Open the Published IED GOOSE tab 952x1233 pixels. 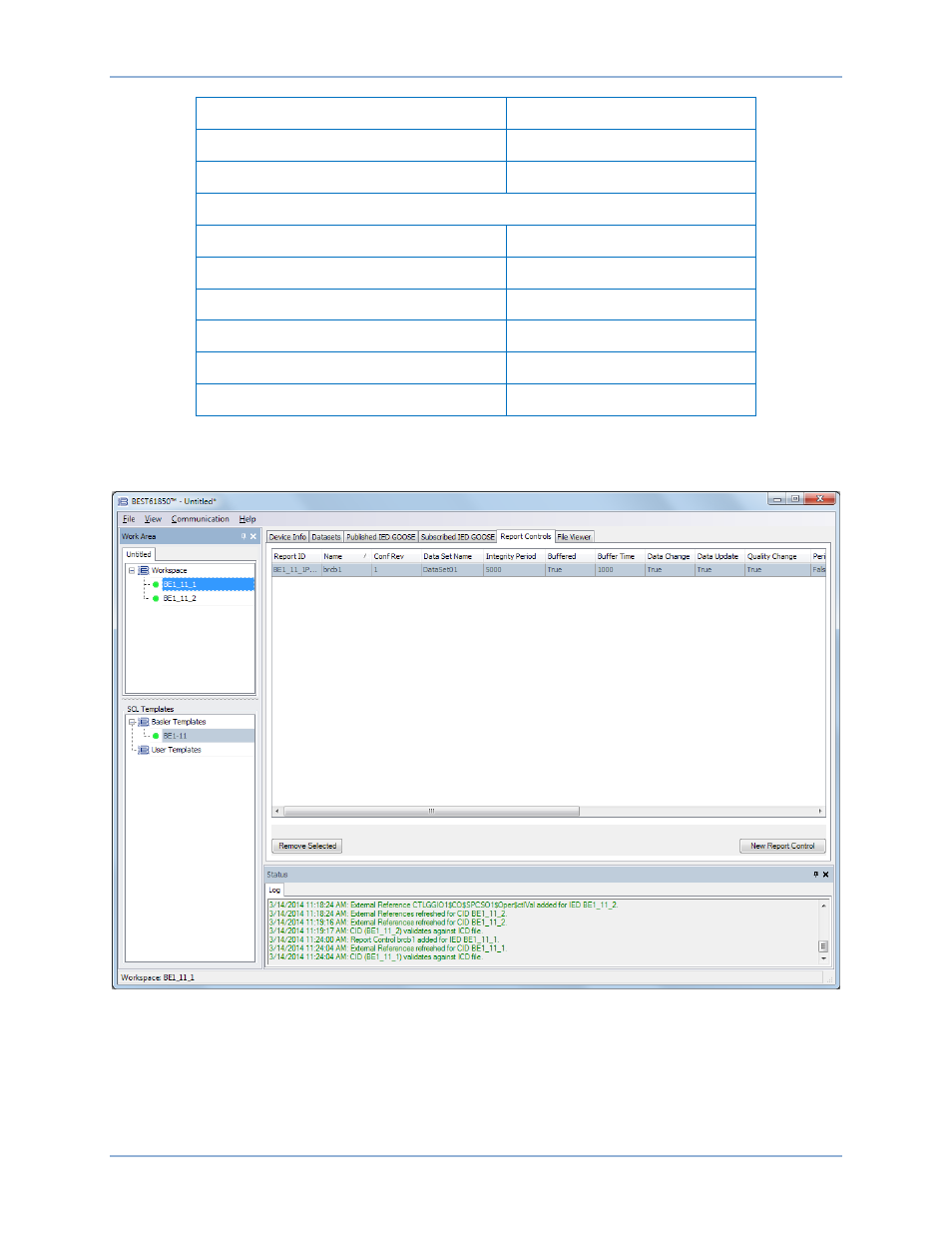click(380, 537)
